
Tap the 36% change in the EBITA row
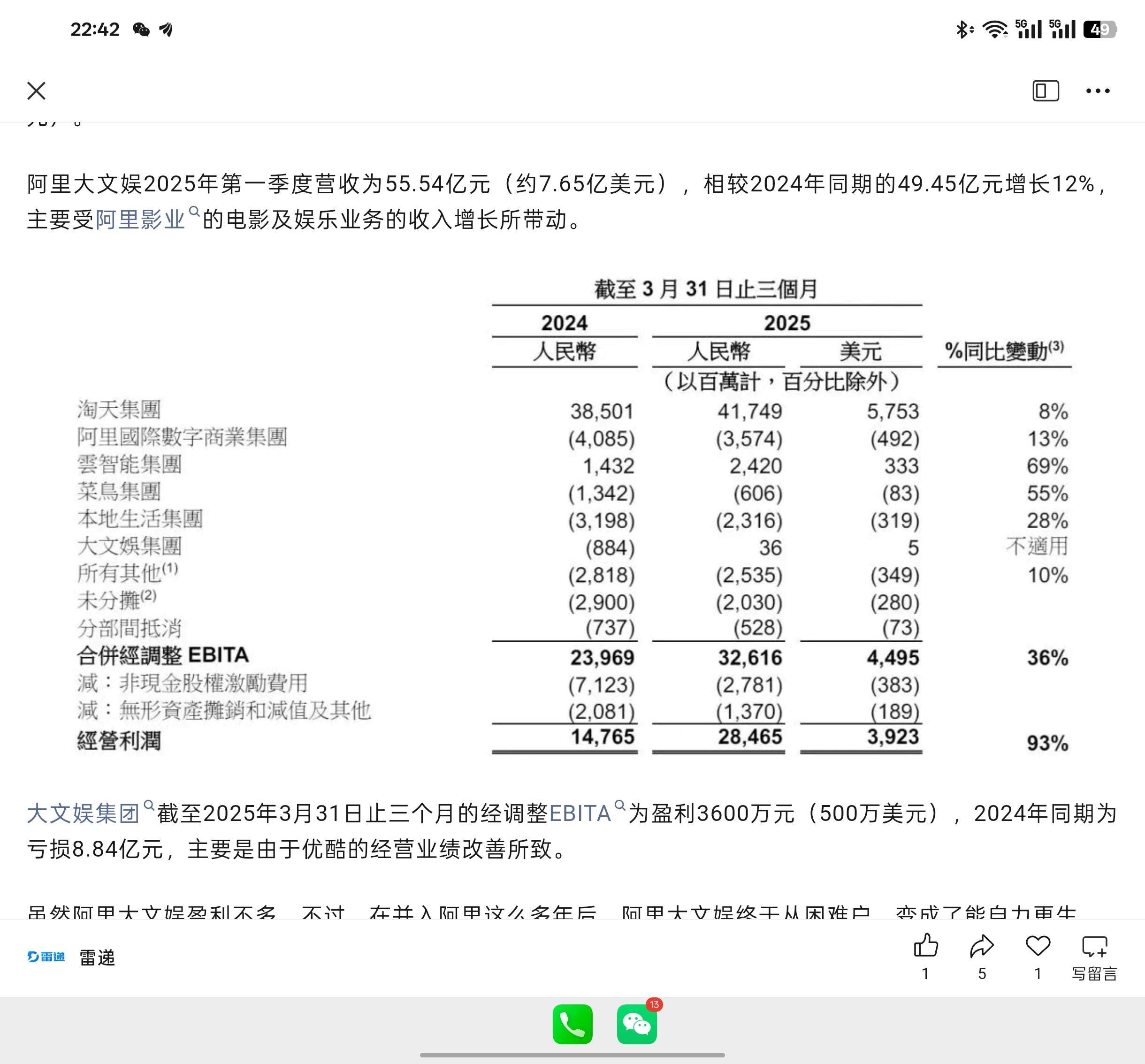coord(1048,658)
